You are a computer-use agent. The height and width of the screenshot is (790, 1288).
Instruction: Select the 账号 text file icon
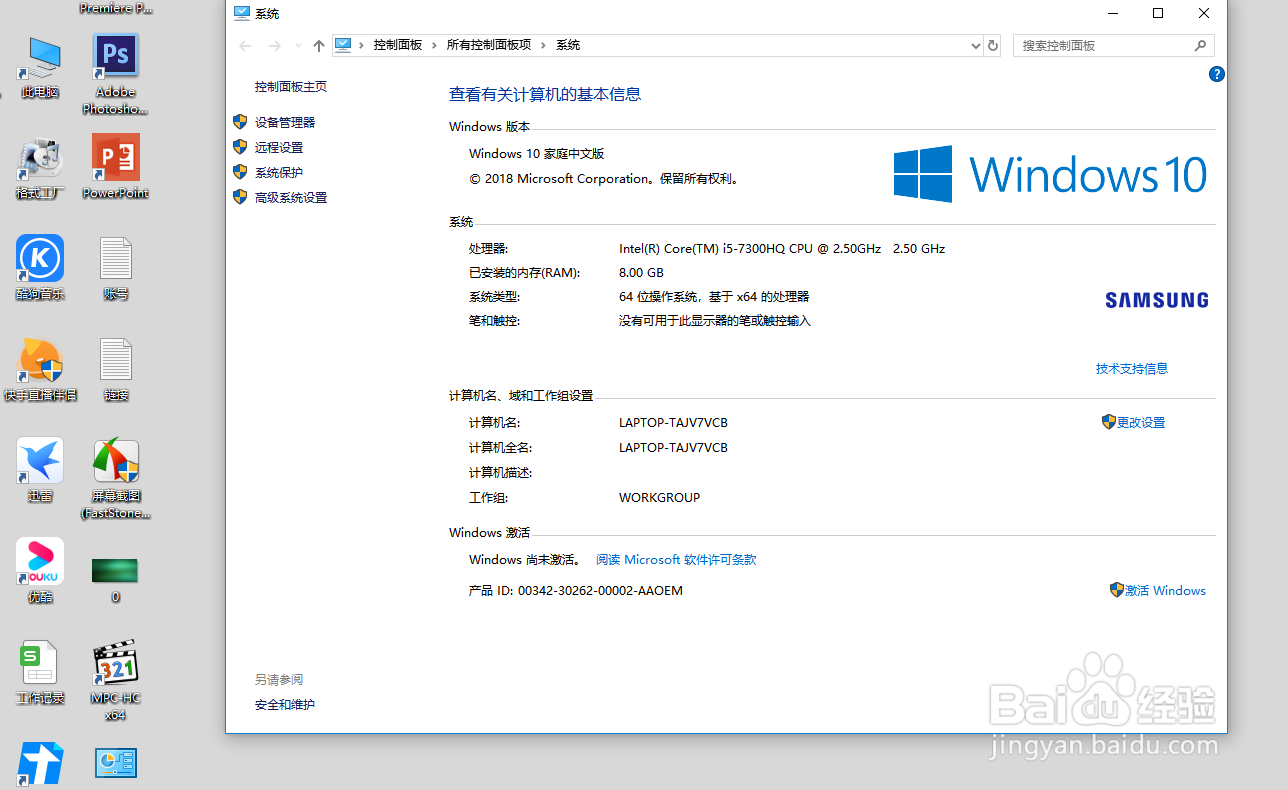(116, 269)
